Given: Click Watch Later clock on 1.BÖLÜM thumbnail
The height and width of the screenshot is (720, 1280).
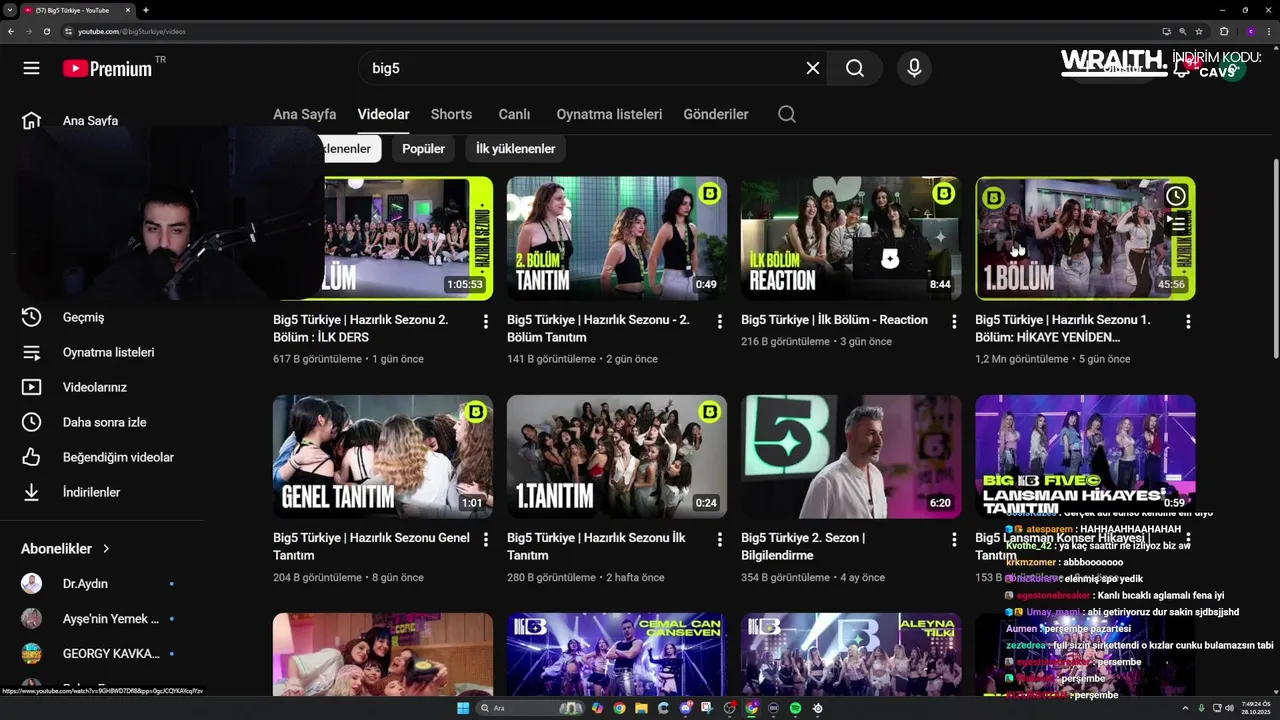Looking at the screenshot, I should click(1176, 196).
